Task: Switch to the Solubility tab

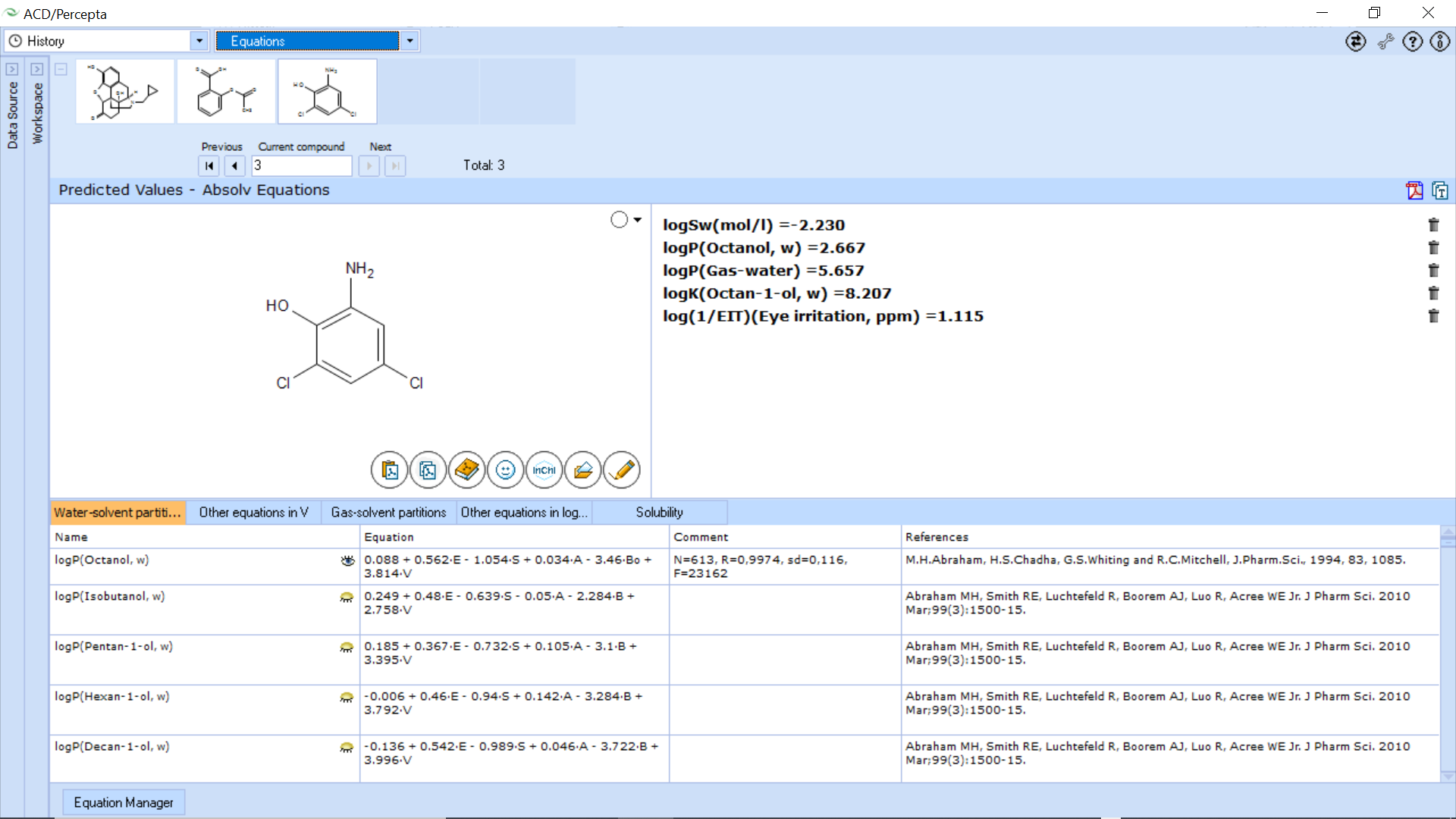Action: point(659,513)
